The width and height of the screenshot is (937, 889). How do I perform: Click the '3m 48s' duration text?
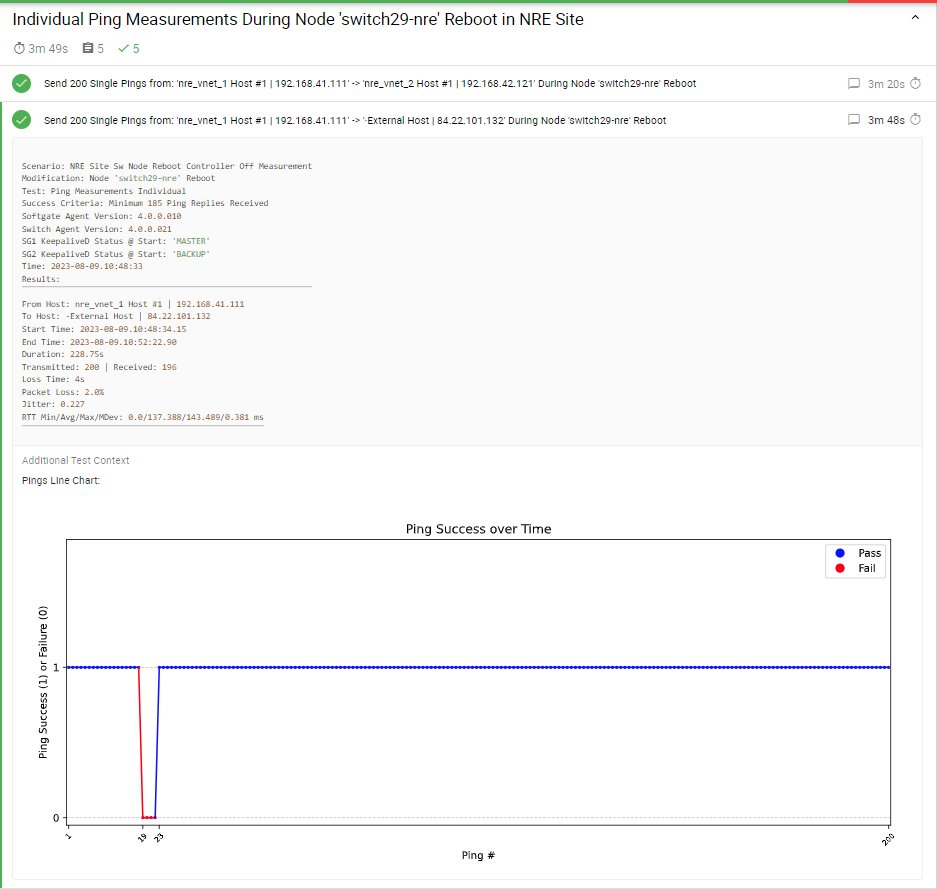(886, 120)
